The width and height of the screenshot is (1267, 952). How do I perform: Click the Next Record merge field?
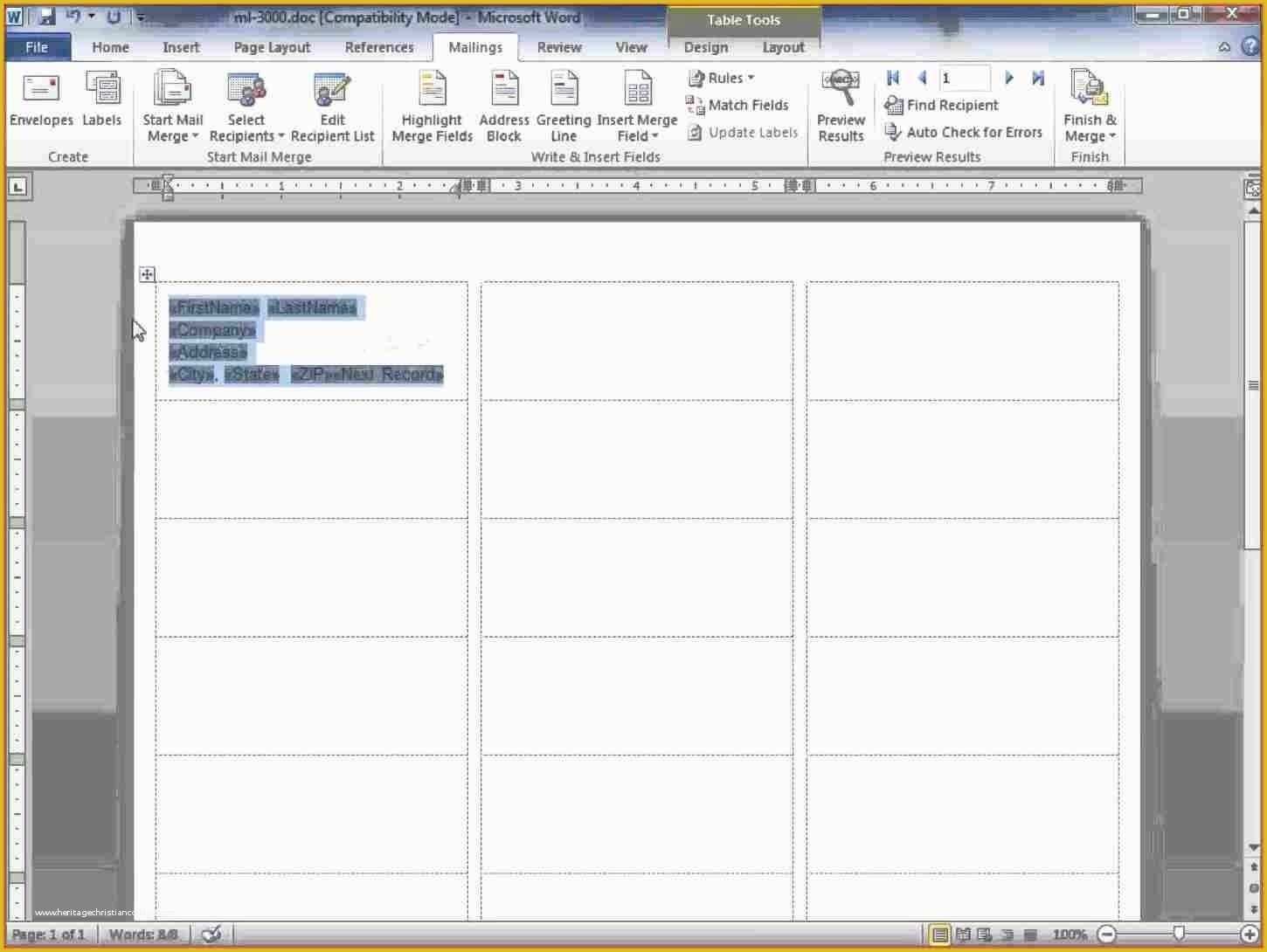pos(390,375)
